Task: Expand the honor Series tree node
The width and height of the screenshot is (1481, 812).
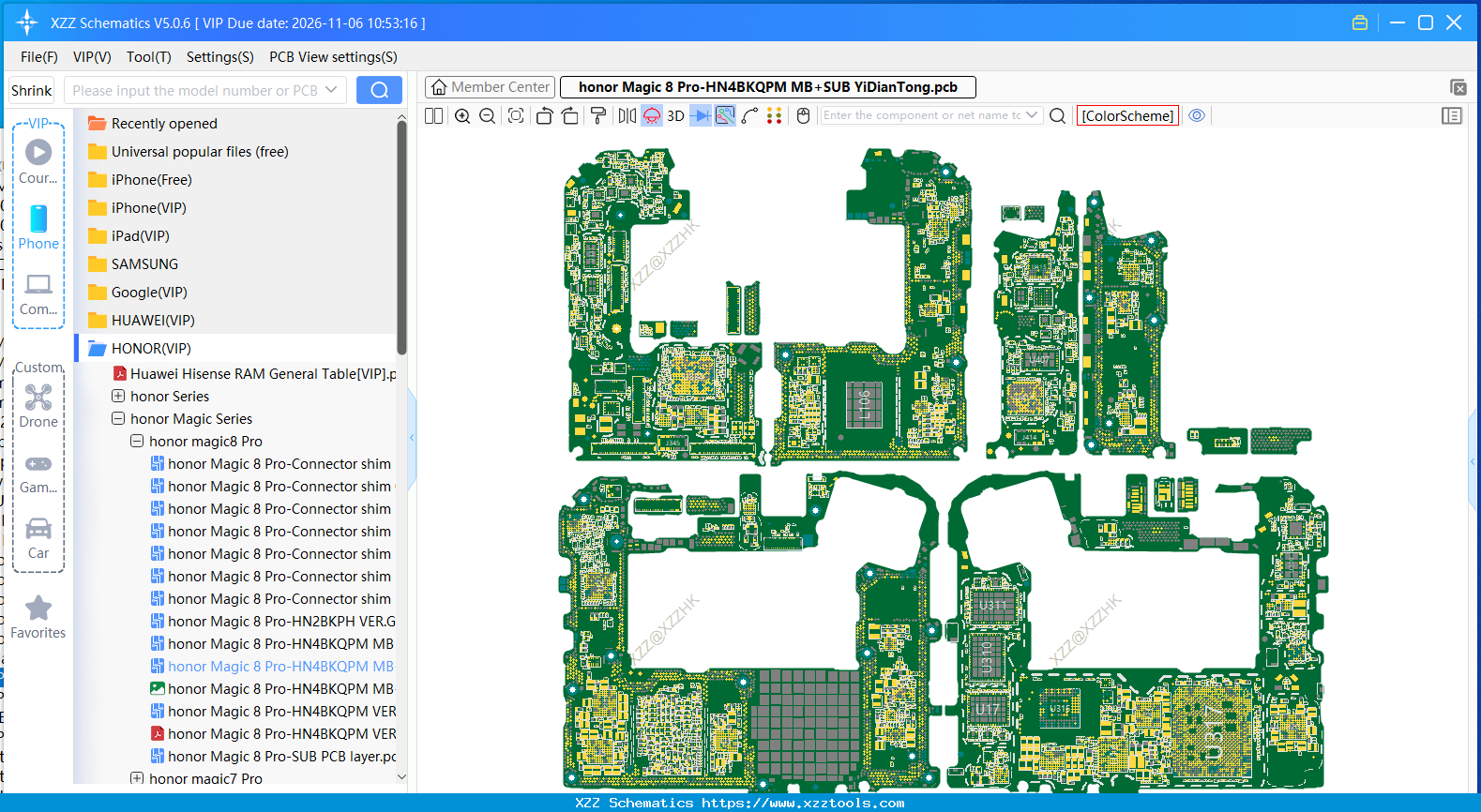Action: point(118,397)
